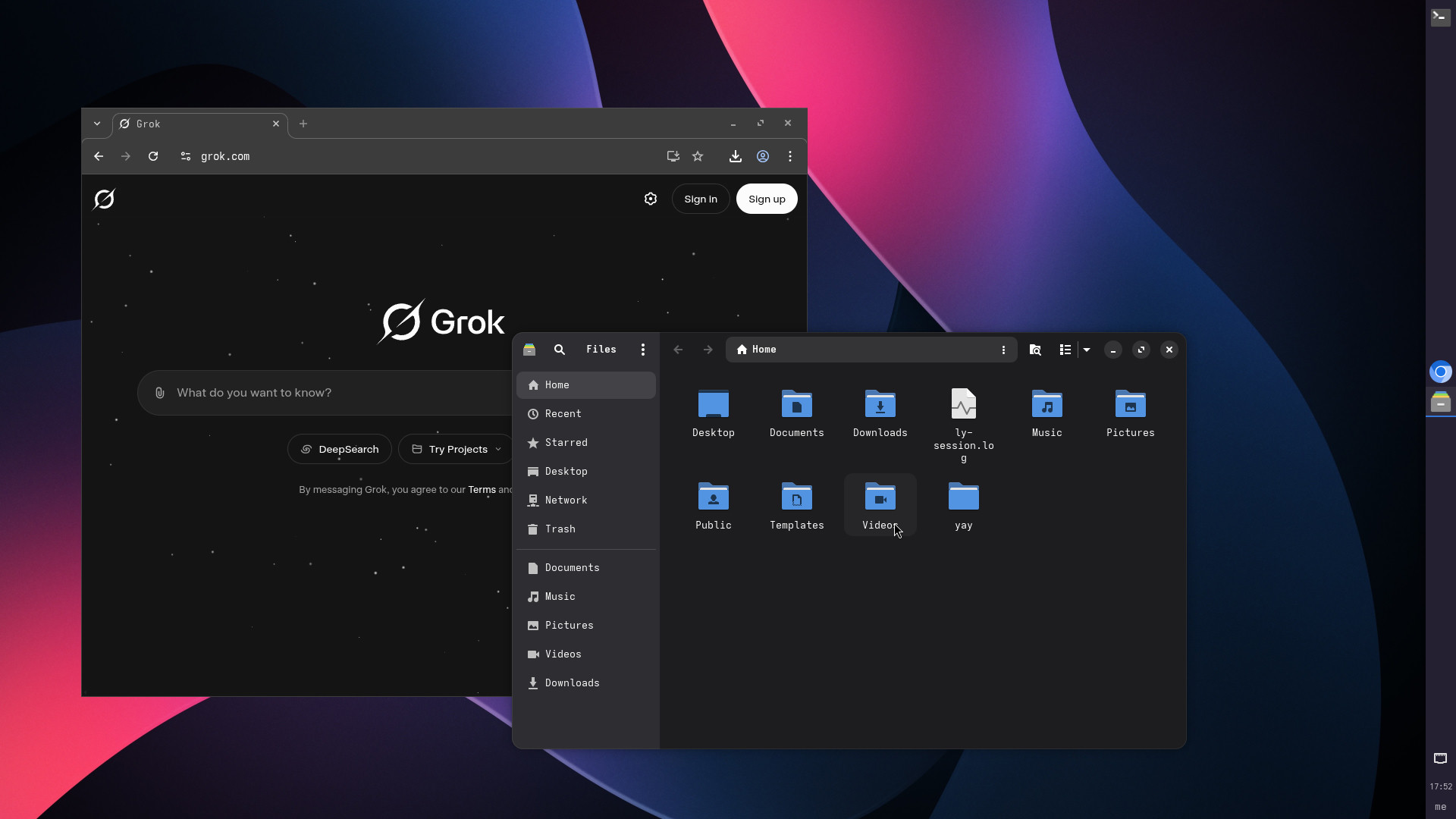
Task: Open the Terms link
Action: tap(482, 490)
